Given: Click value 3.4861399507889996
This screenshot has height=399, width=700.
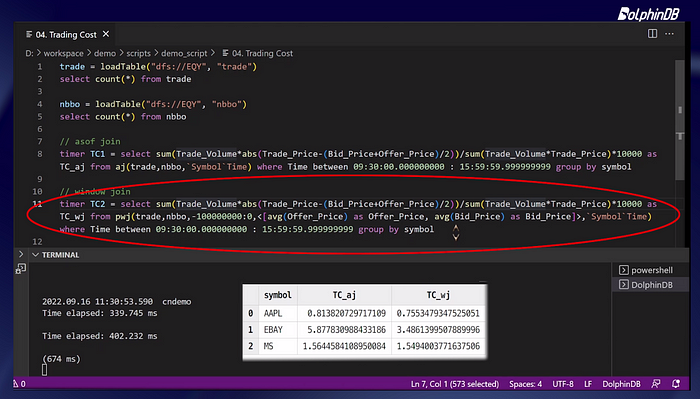Looking at the screenshot, I should coord(438,330).
